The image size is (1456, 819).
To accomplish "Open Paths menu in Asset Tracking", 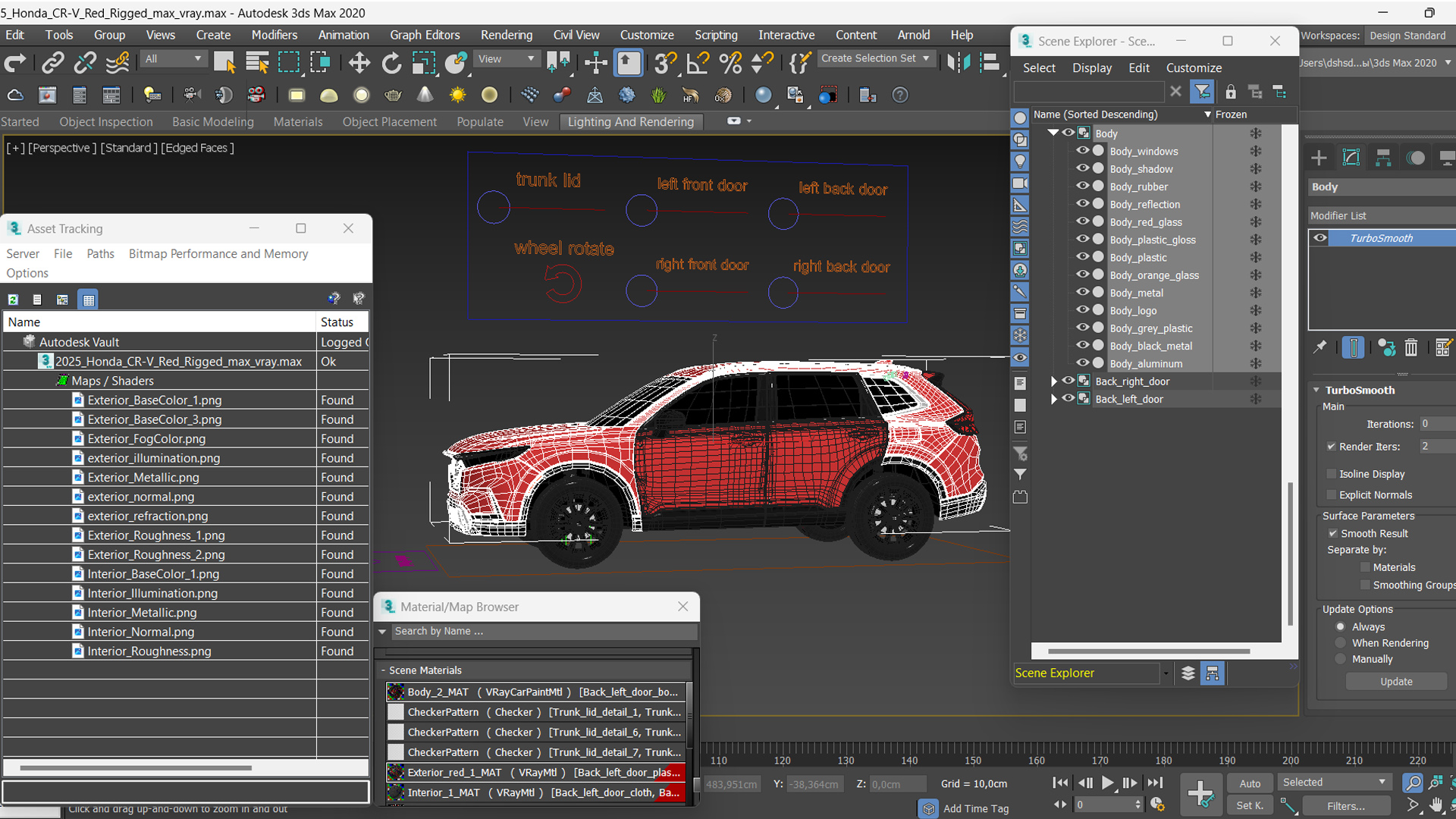I will pyautogui.click(x=100, y=254).
